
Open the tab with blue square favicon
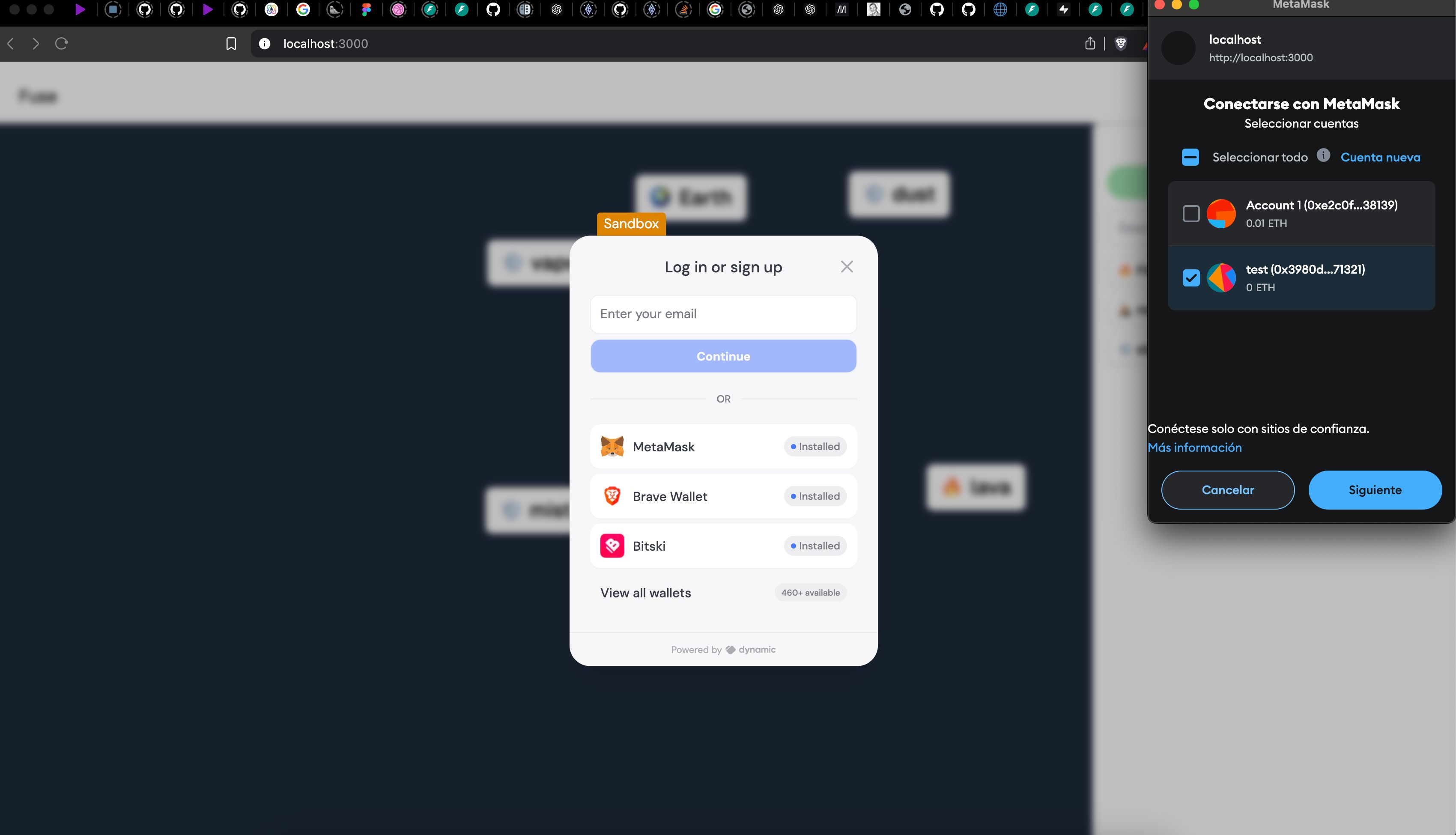click(113, 9)
